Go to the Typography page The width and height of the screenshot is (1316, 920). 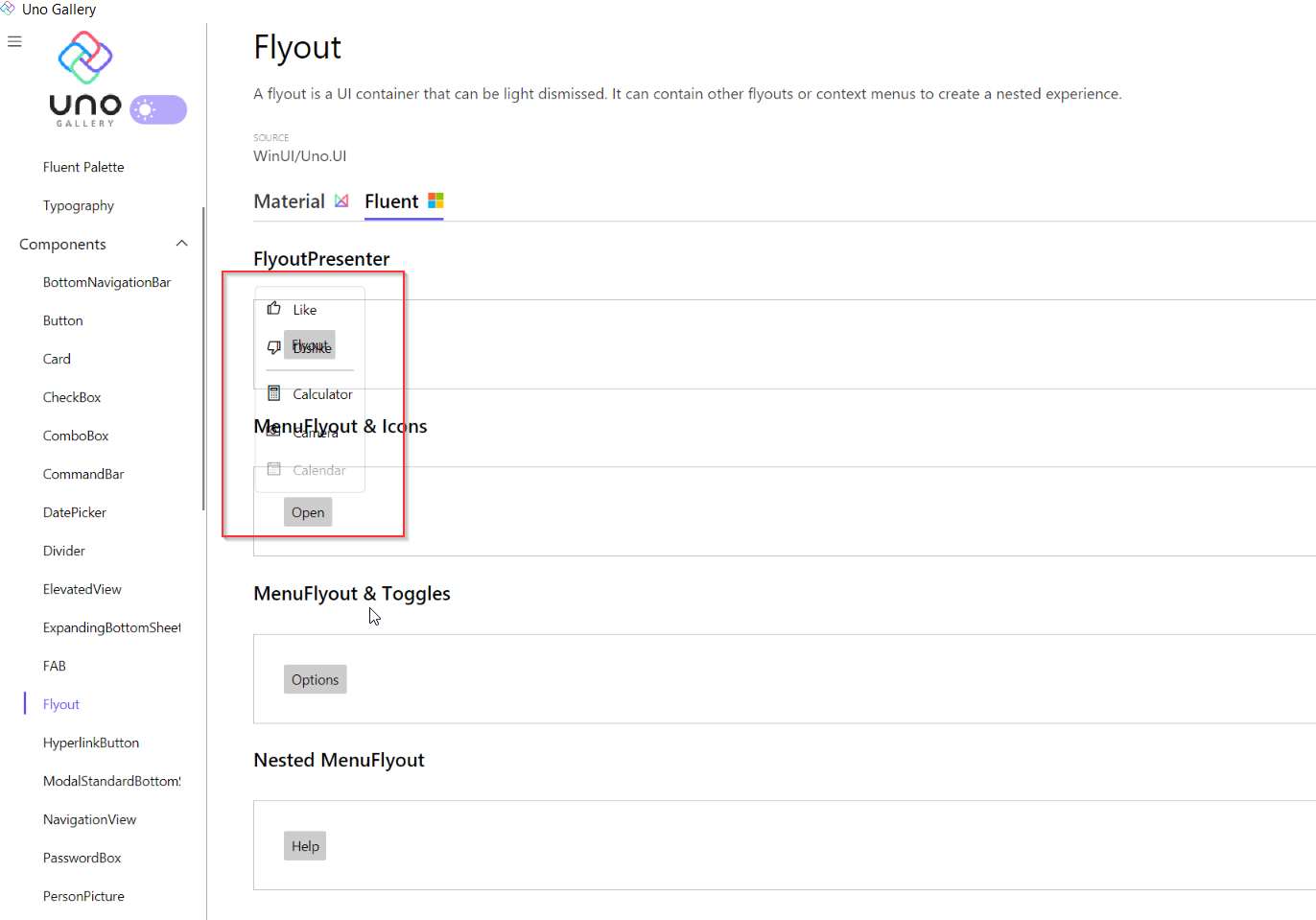tap(79, 205)
